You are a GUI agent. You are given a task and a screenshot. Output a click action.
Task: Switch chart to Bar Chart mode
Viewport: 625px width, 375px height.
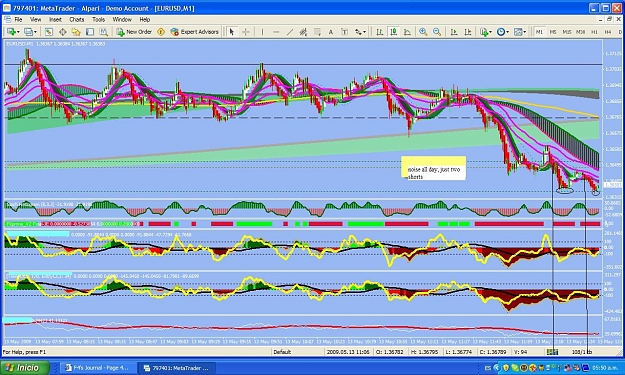click(380, 32)
